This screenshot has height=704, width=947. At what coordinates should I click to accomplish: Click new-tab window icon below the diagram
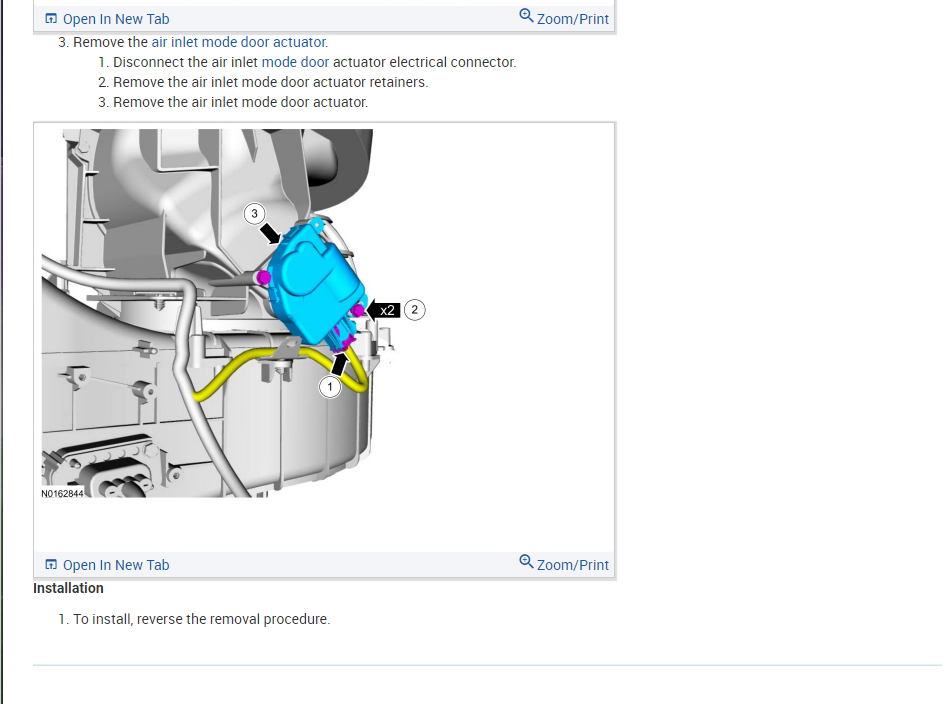coord(51,565)
